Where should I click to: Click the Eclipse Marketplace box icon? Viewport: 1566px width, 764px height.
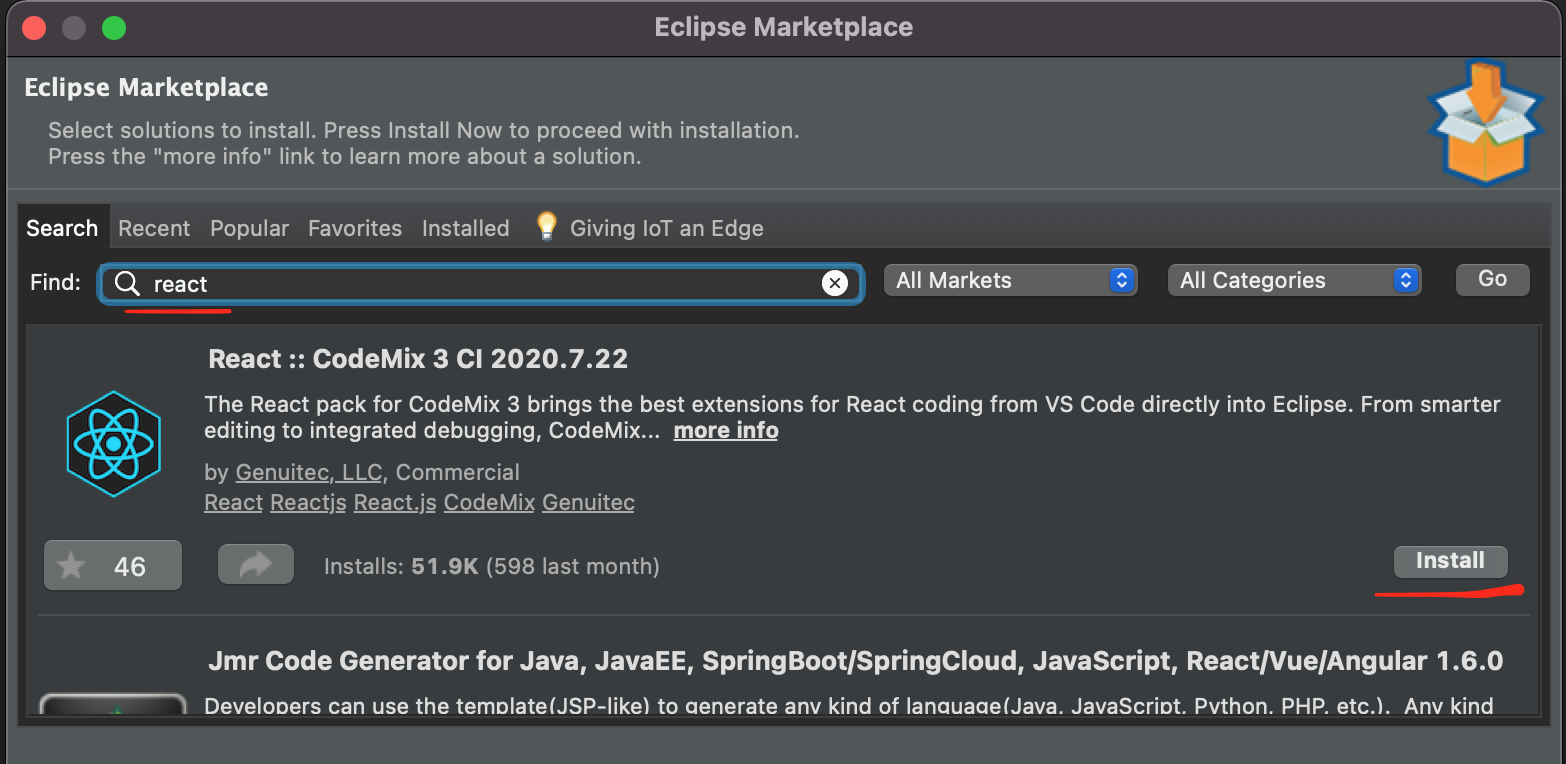tap(1485, 123)
